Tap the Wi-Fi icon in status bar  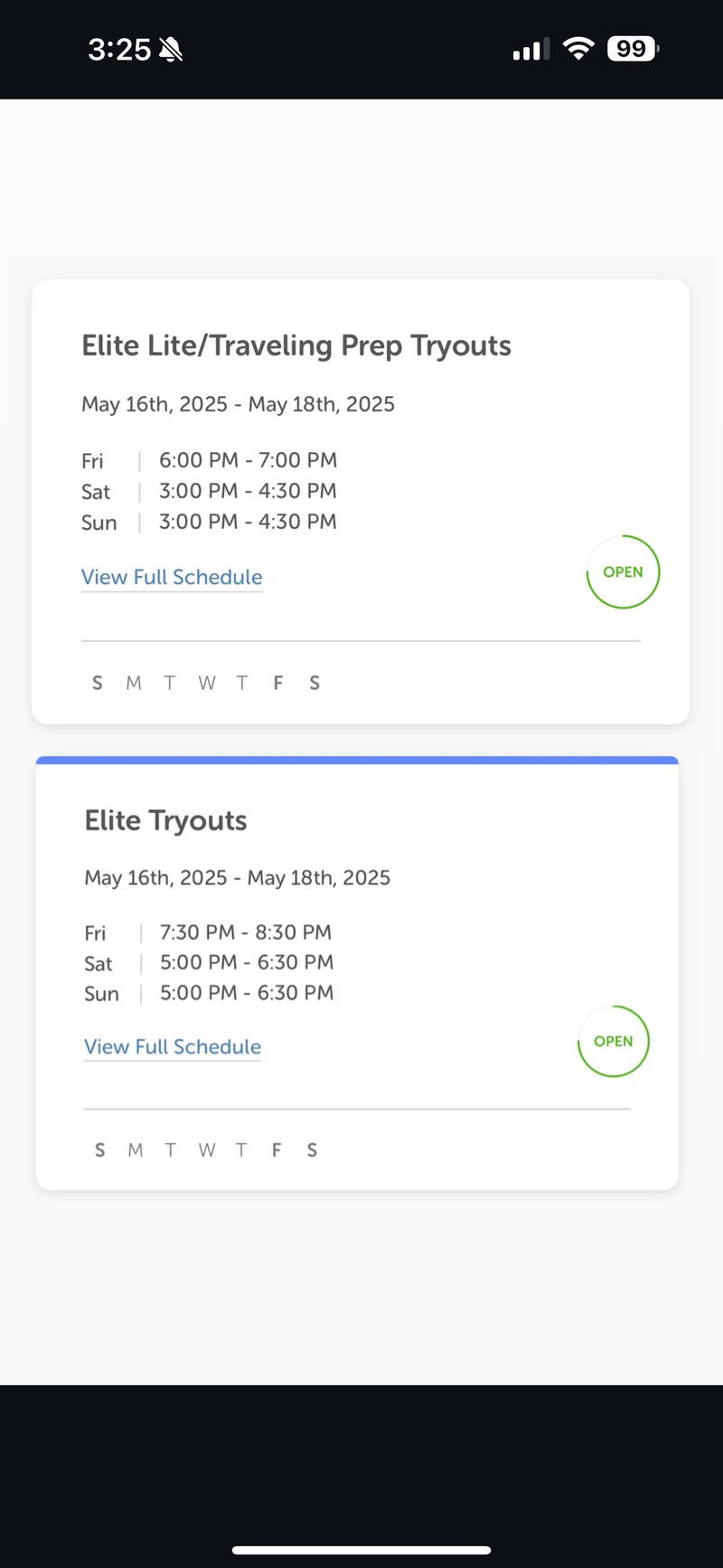click(x=577, y=48)
